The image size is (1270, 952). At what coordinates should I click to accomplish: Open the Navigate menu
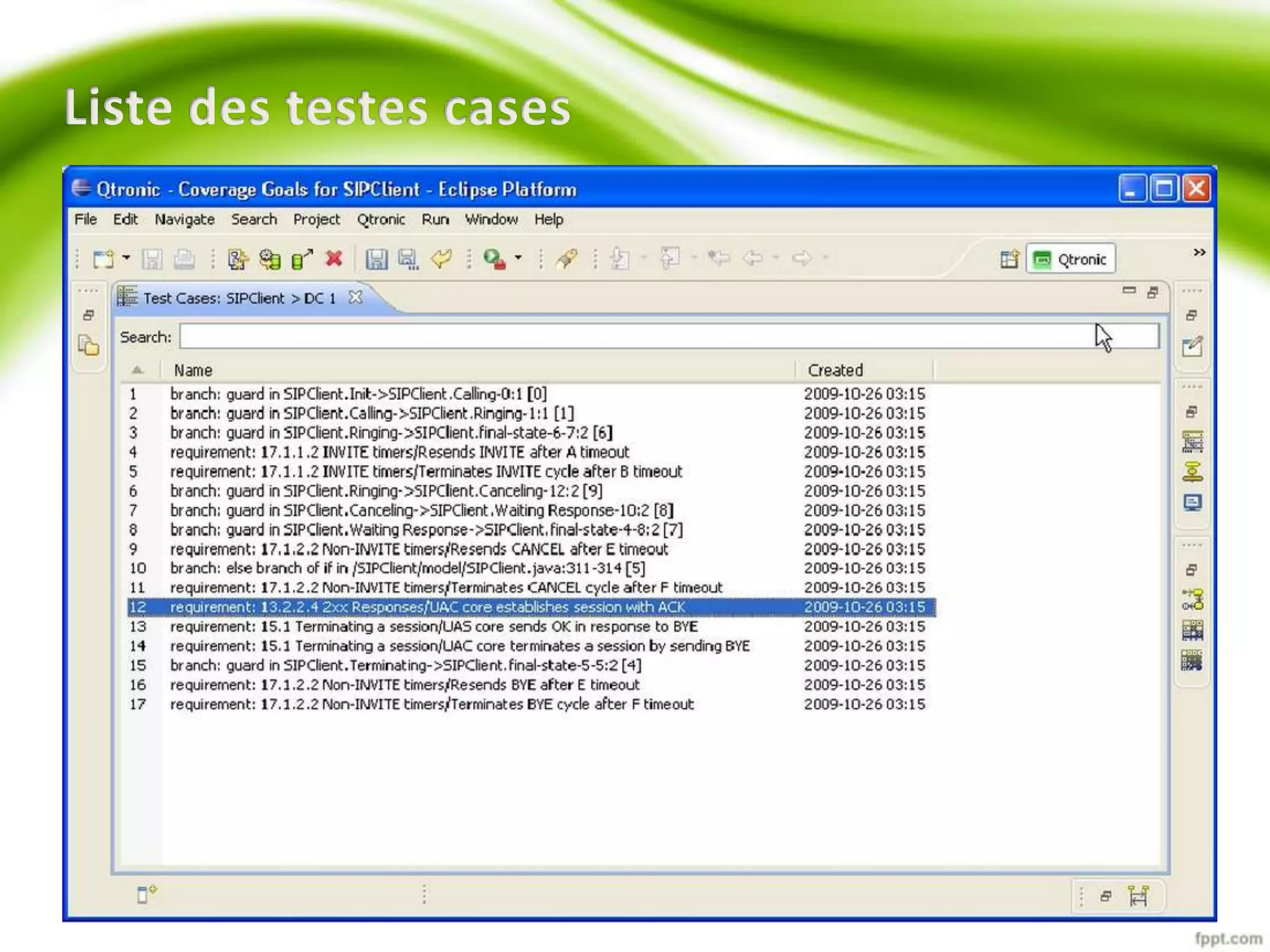coord(184,219)
